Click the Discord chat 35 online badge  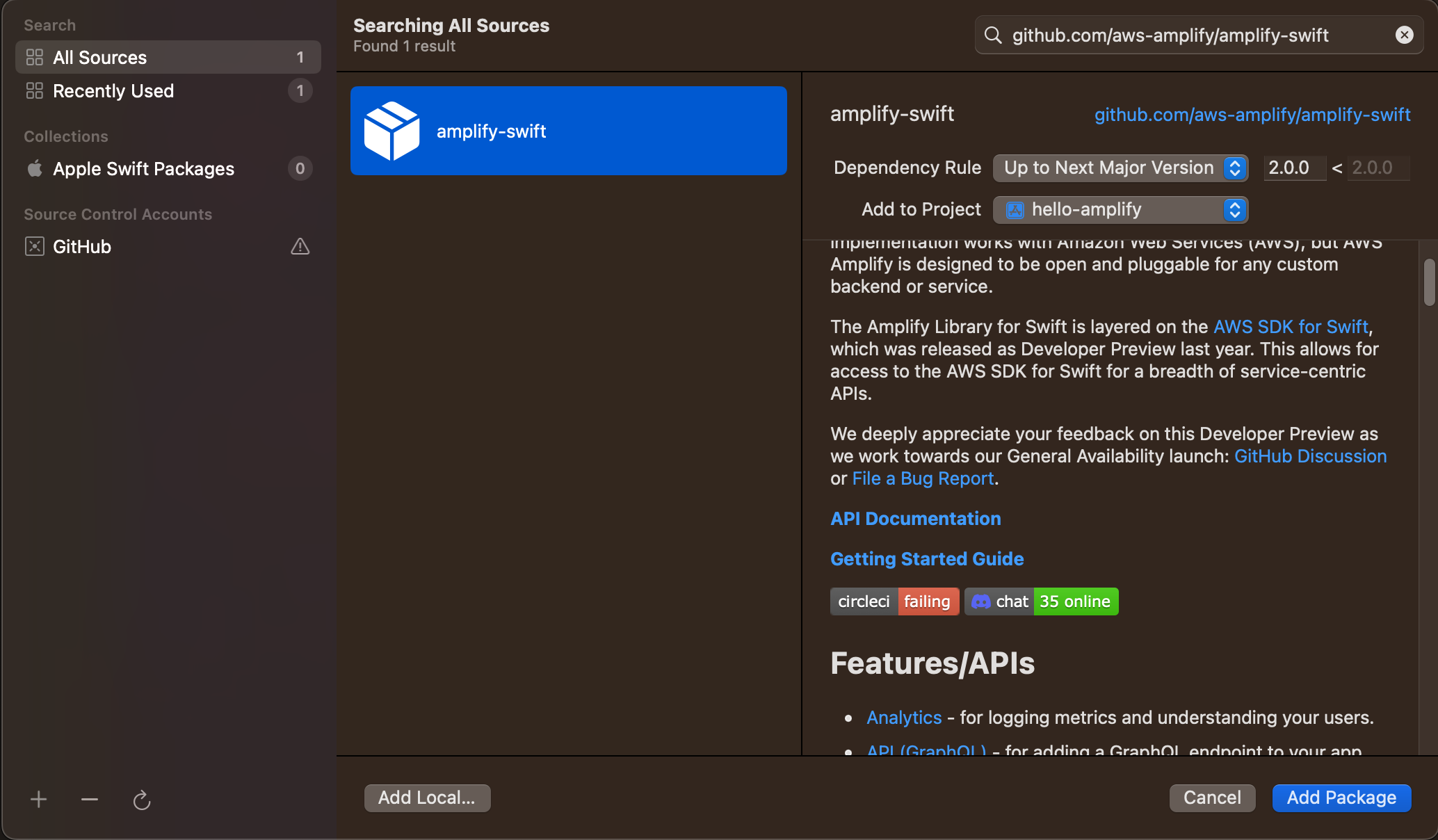pyautogui.click(x=1042, y=601)
